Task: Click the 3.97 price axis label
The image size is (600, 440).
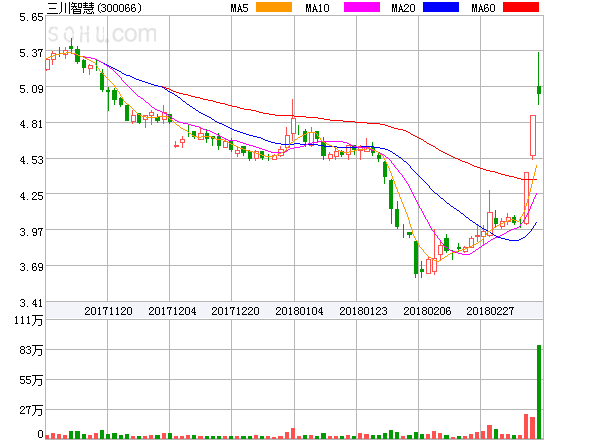Action: 31,231
